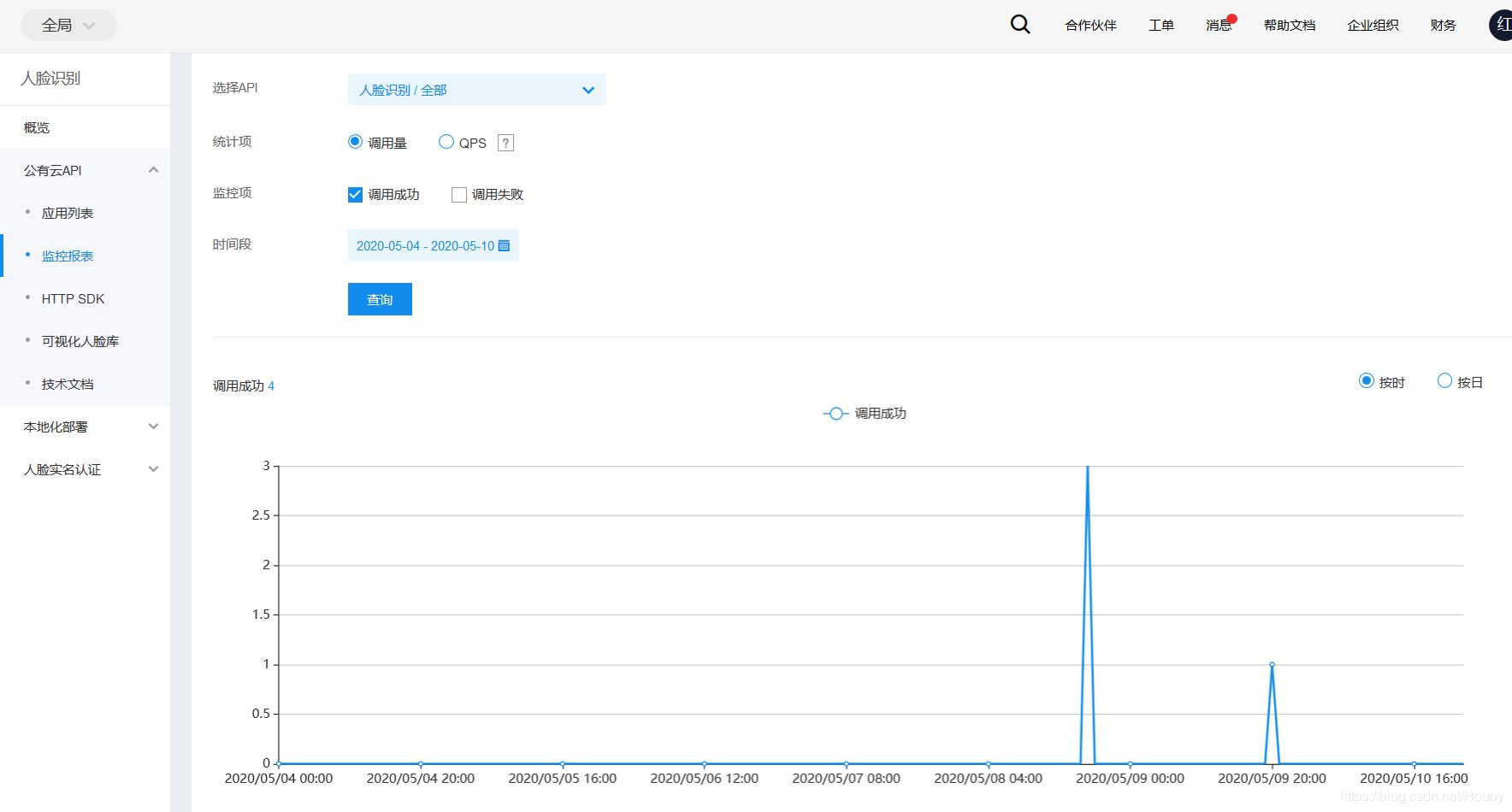Image resolution: width=1512 pixels, height=812 pixels.
Task: Click the 人脸识别 sidebar title
Action: point(50,79)
